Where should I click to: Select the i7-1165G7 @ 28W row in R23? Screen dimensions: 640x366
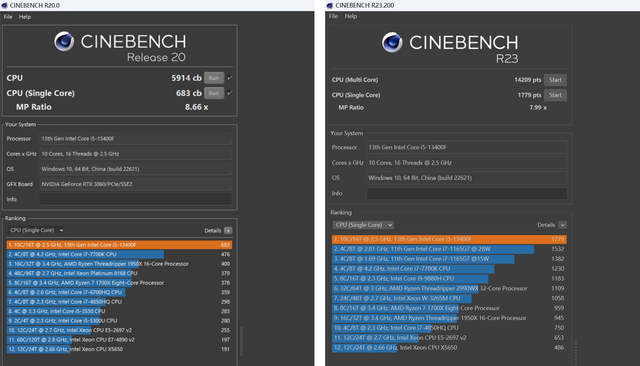pyautogui.click(x=449, y=249)
